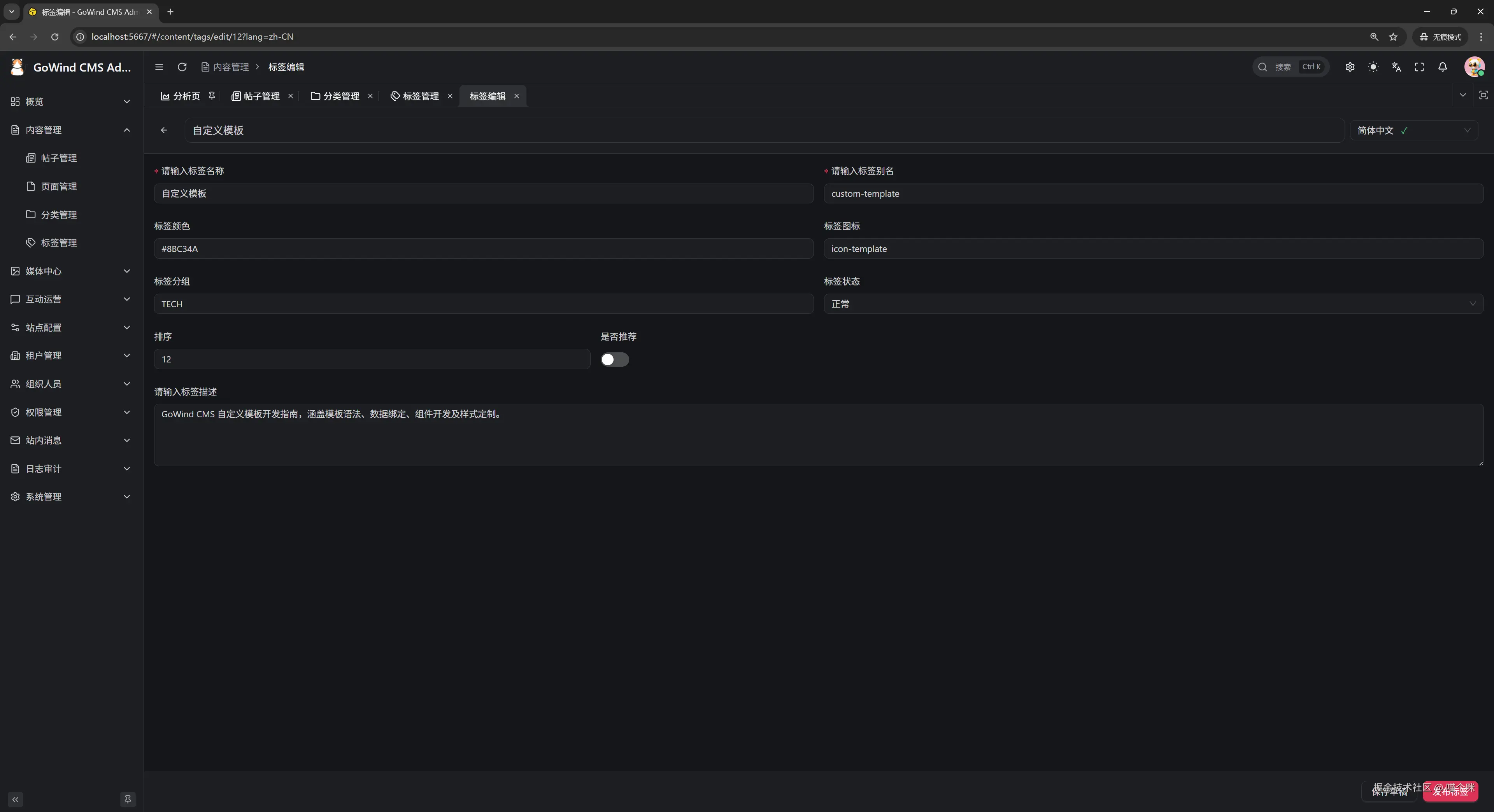Open 标签管理 in the sidebar
1494x812 pixels.
[59, 243]
